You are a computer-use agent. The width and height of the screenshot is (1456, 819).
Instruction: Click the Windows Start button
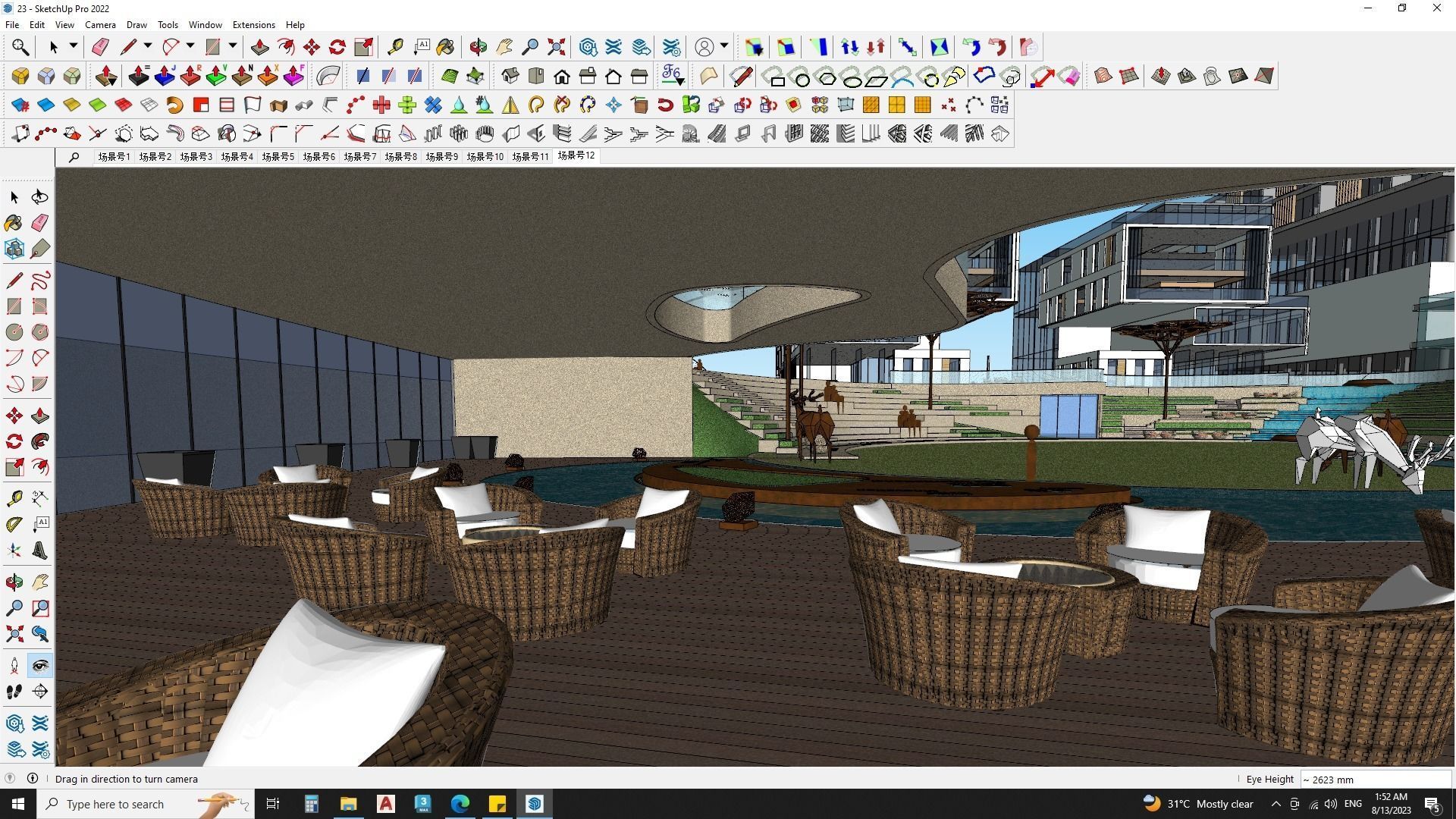tap(18, 804)
